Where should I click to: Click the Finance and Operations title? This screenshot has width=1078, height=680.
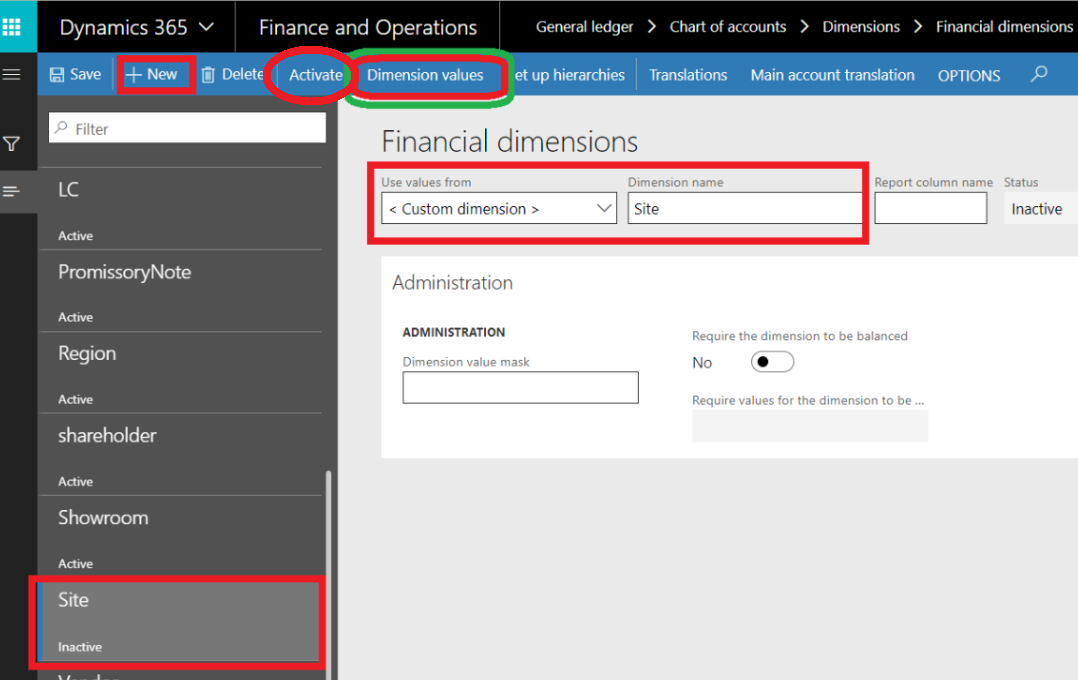point(368,28)
